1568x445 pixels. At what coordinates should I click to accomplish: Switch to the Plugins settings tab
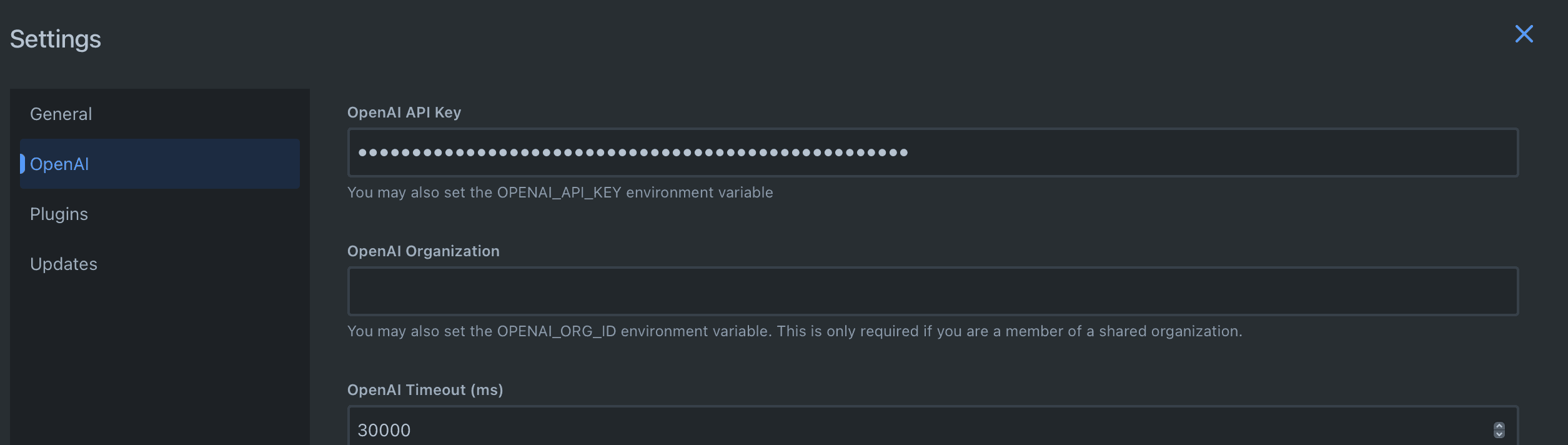(x=59, y=214)
